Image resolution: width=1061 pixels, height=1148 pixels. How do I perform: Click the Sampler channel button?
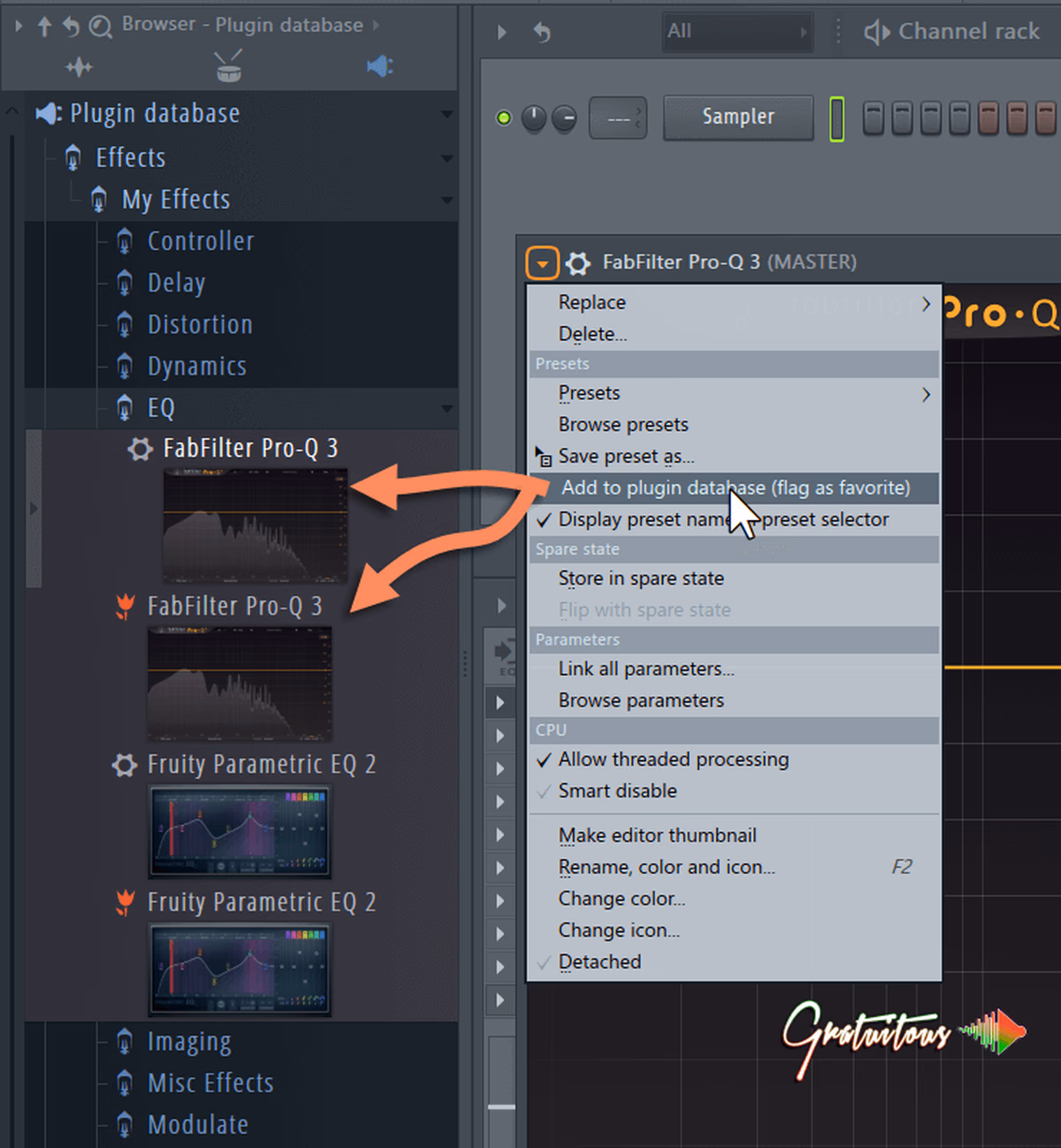[x=738, y=117]
